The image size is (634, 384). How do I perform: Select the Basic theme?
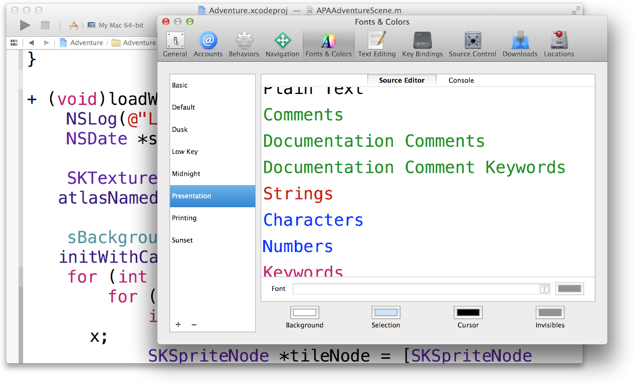(212, 85)
